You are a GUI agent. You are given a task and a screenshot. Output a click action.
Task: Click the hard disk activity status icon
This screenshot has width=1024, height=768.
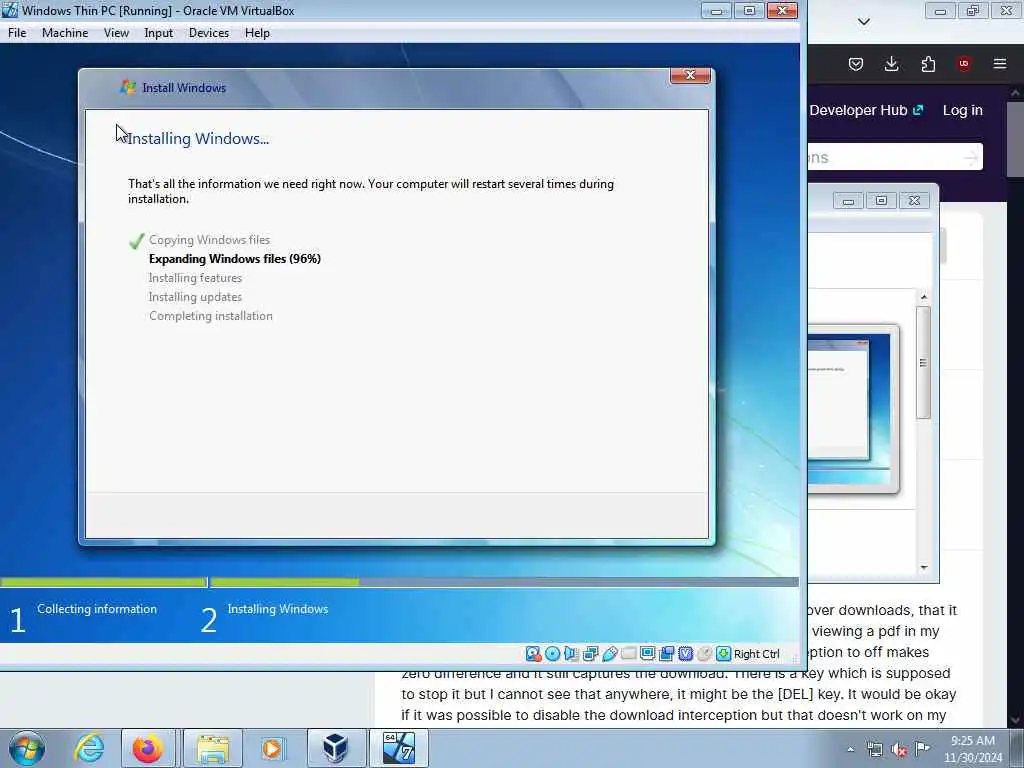[534, 654]
